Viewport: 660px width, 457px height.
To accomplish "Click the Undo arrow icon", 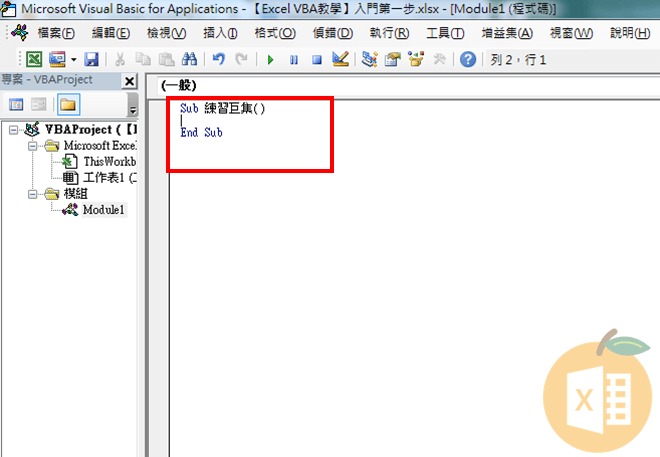I will tap(218, 60).
